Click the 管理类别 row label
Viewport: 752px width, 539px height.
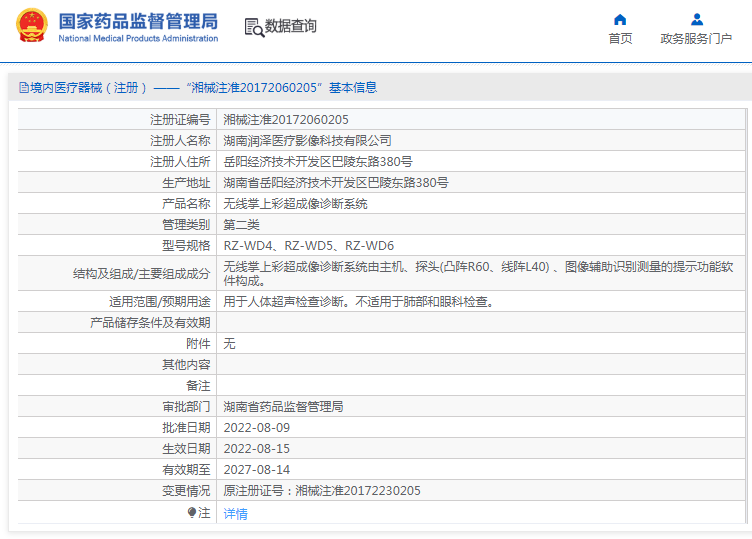186,225
